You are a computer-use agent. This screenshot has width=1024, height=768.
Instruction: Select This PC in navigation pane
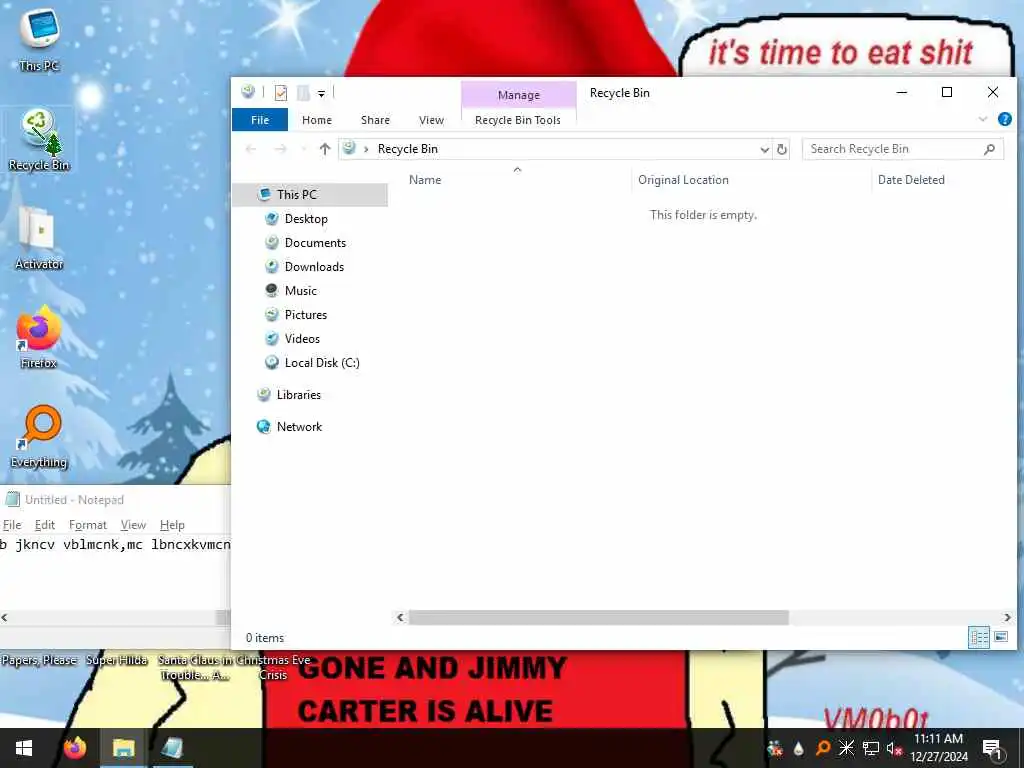(310, 195)
